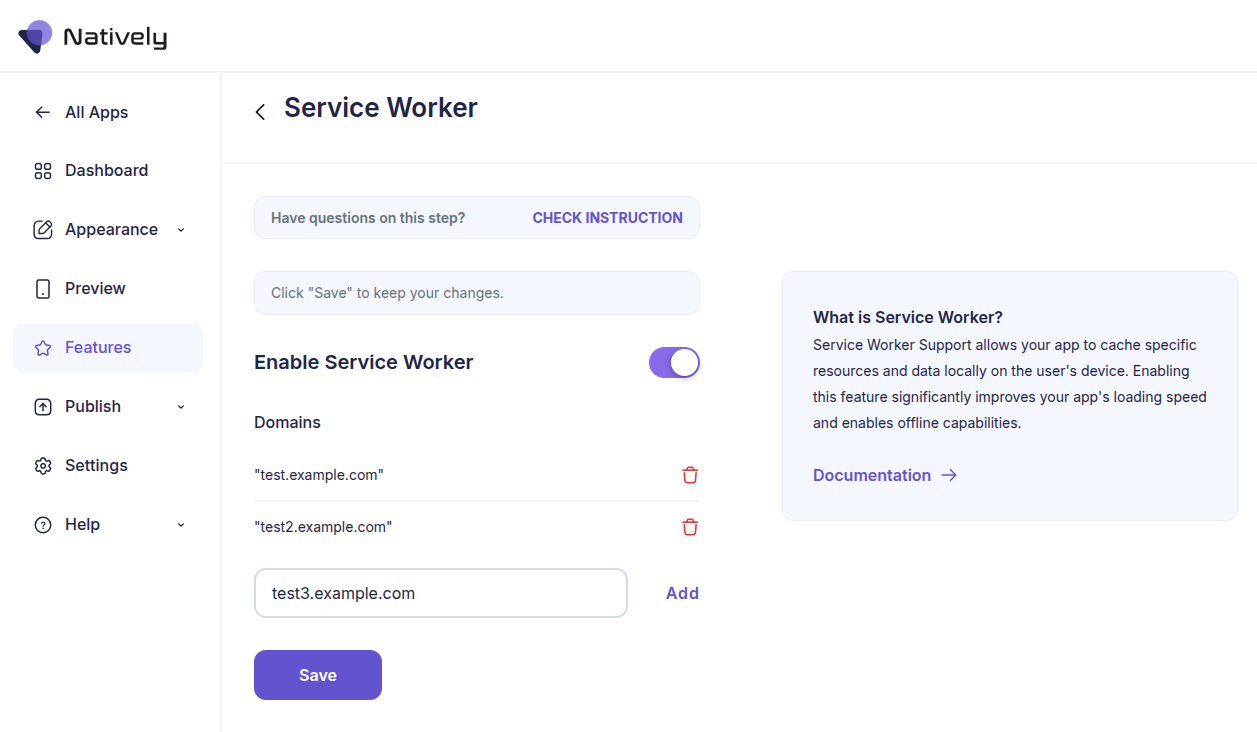1257x732 pixels.
Task: Click the arrow next to Documentation
Action: (x=949, y=475)
